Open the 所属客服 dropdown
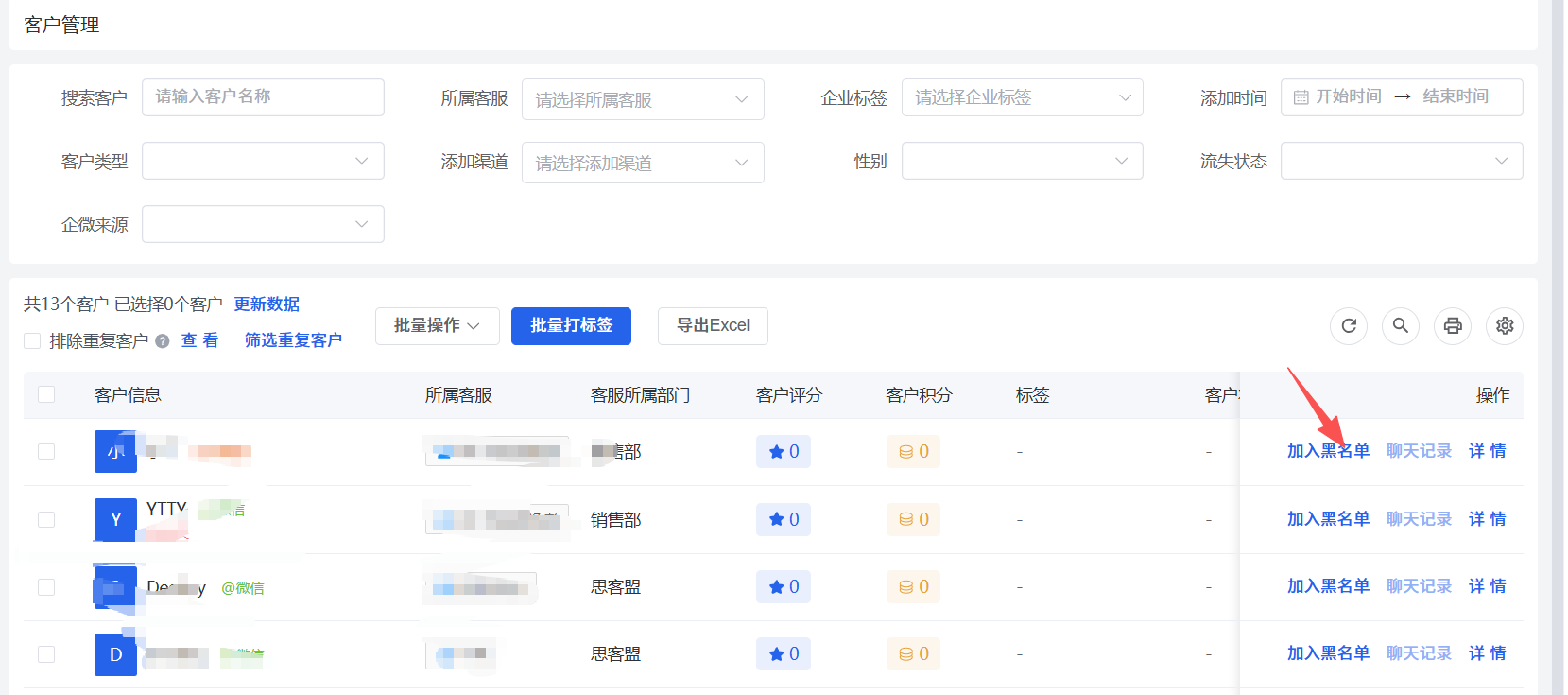 click(643, 99)
